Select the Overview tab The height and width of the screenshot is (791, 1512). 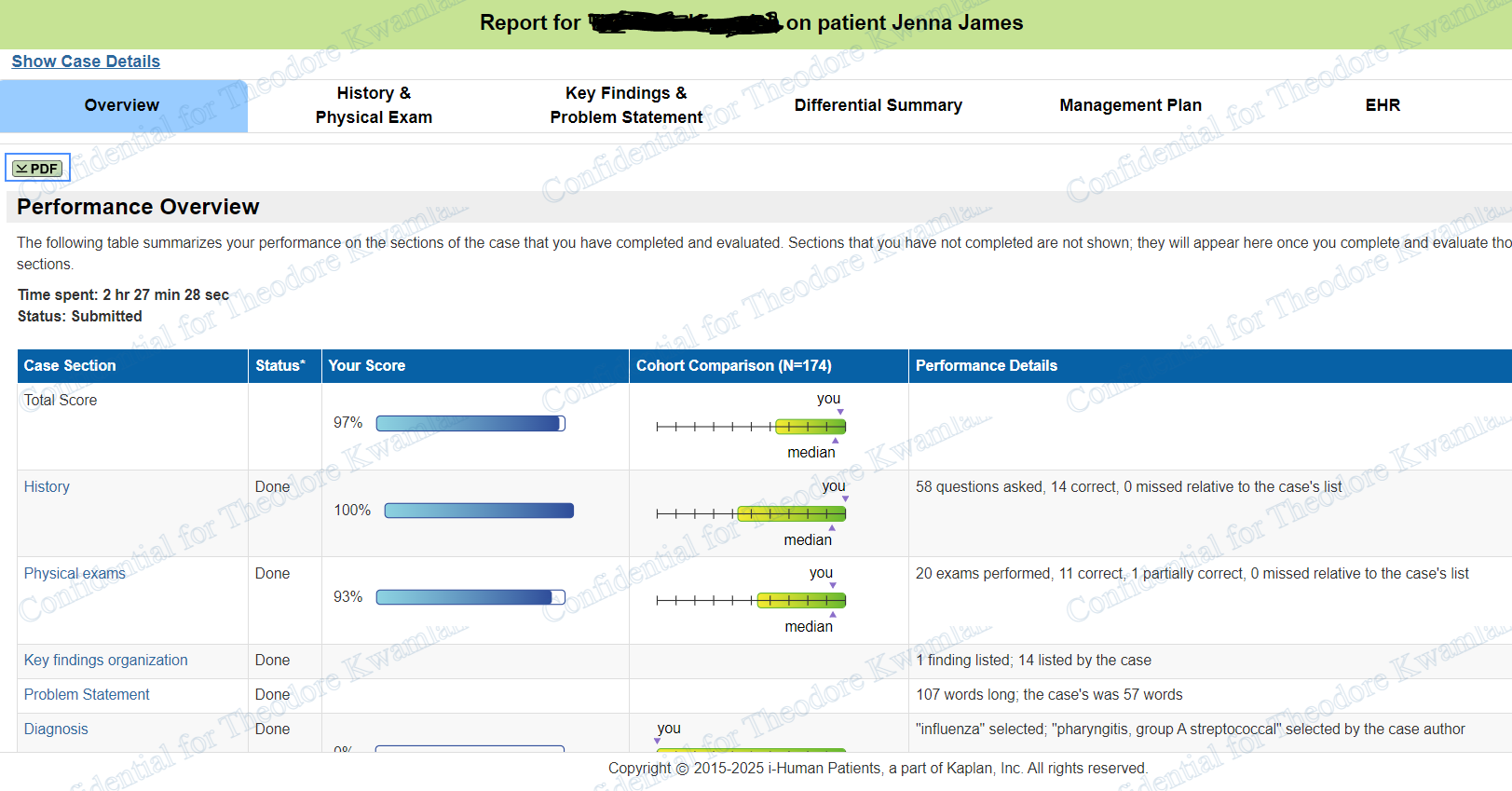122,105
